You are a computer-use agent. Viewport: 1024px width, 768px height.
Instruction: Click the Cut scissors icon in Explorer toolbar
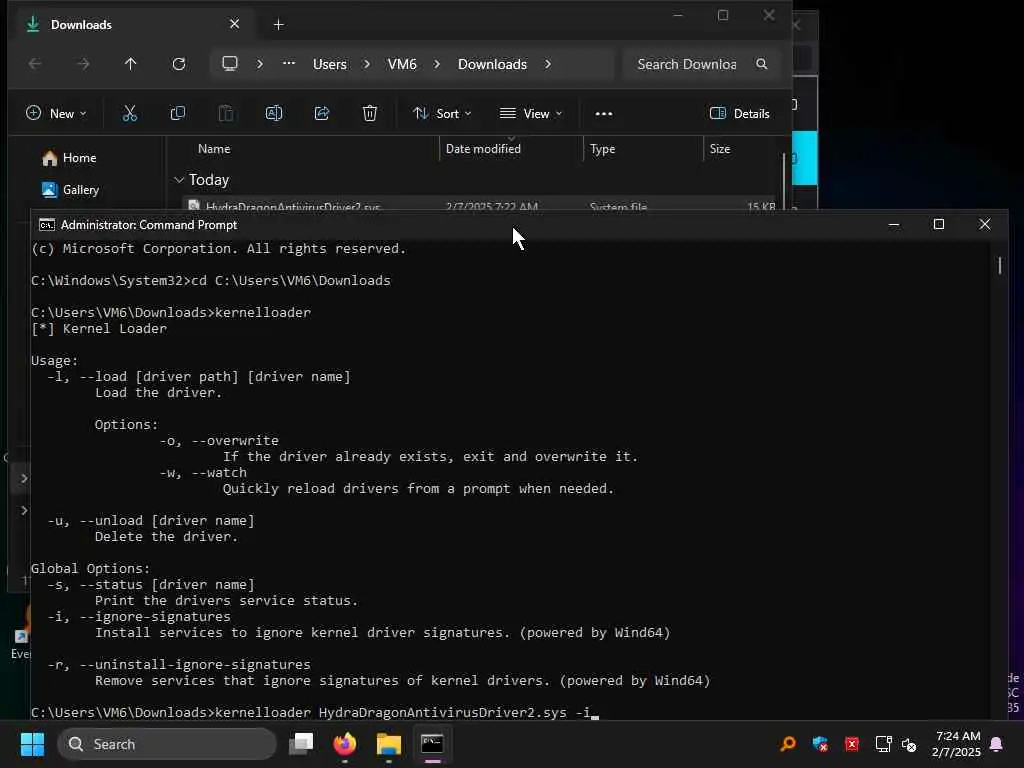[130, 114]
